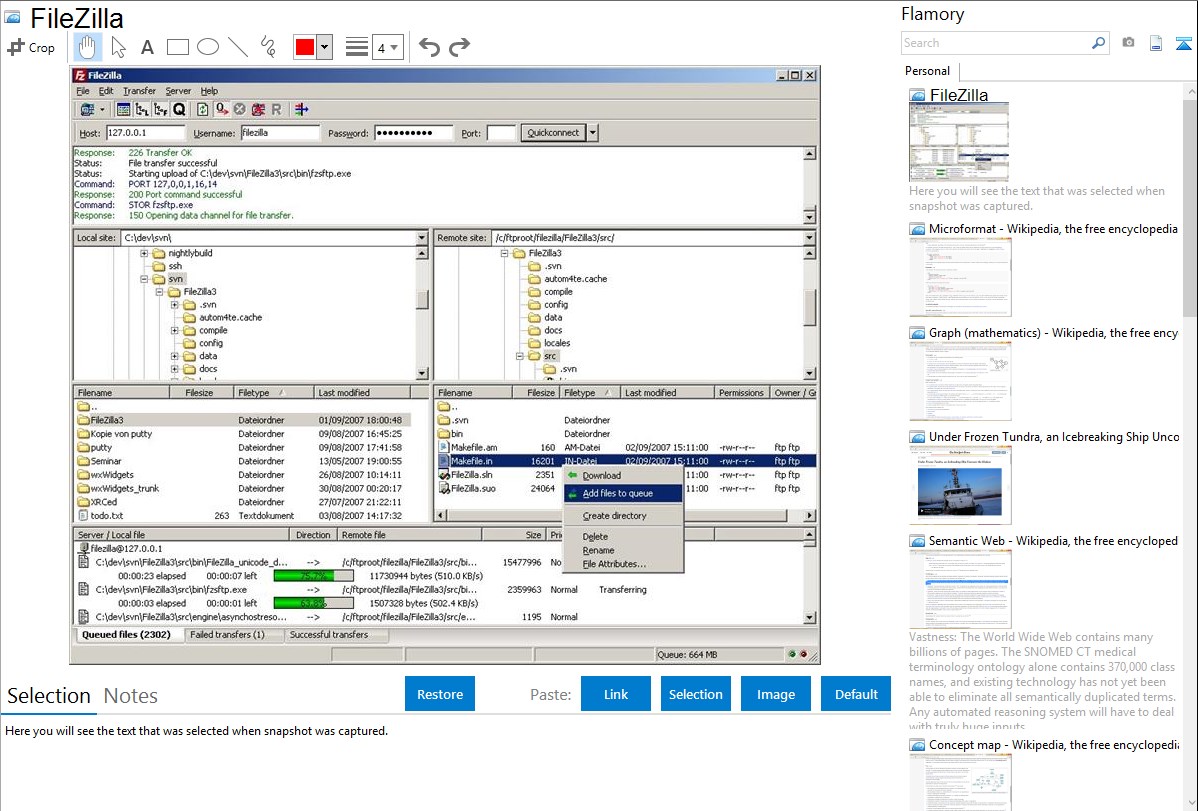Click the 75.7% transfer progress bar
Viewport: 1198px width, 811px height.
click(313, 576)
